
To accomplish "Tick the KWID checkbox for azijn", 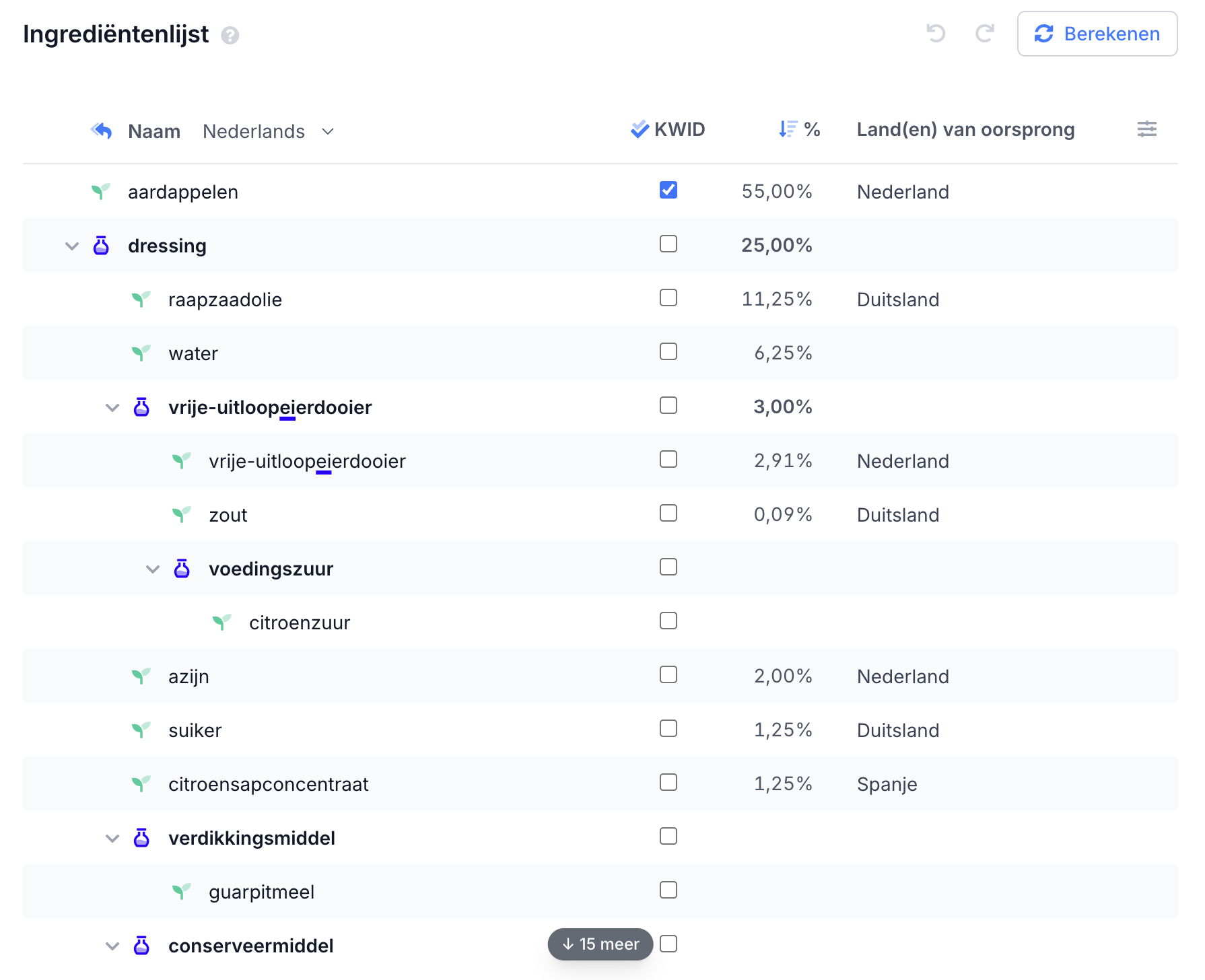I will pos(668,675).
